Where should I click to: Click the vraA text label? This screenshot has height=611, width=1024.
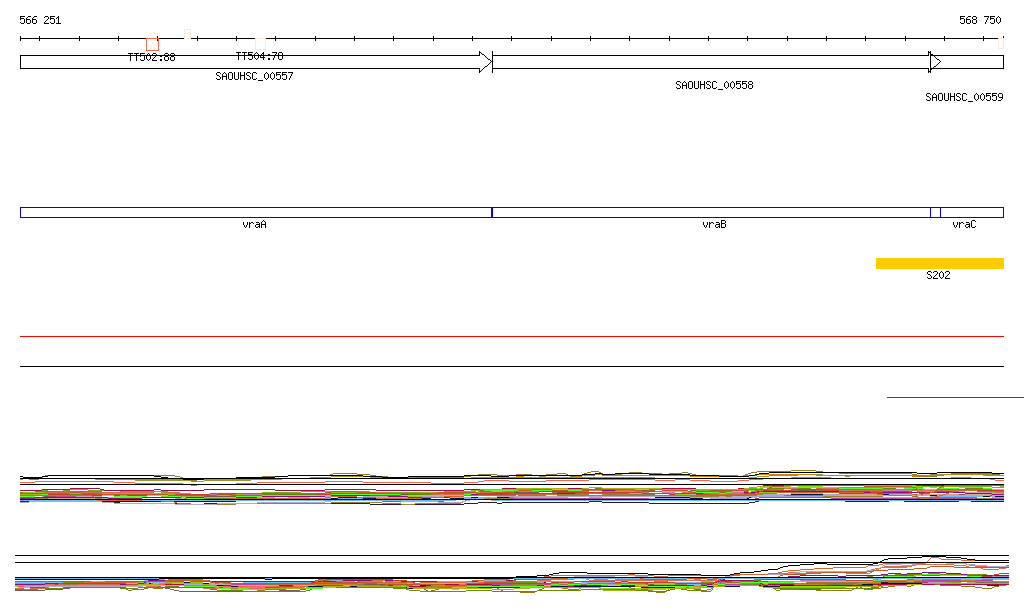(x=254, y=225)
